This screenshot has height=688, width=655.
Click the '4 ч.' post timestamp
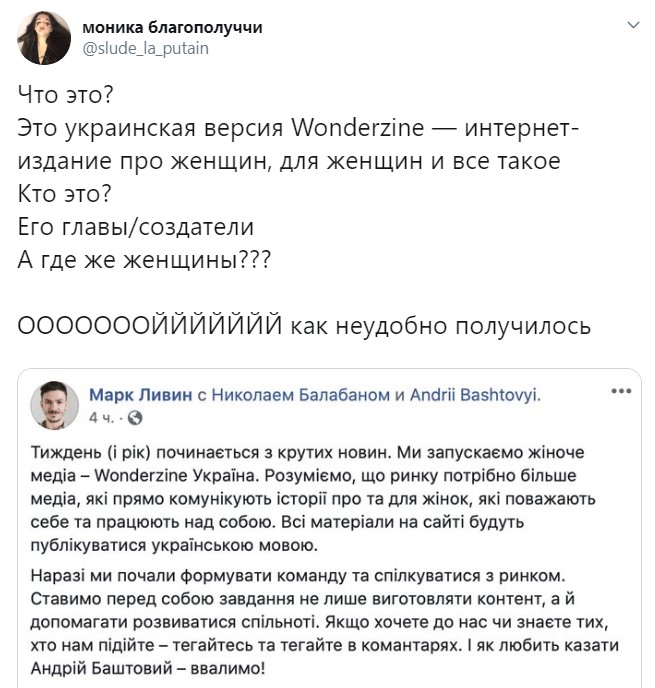click(101, 416)
